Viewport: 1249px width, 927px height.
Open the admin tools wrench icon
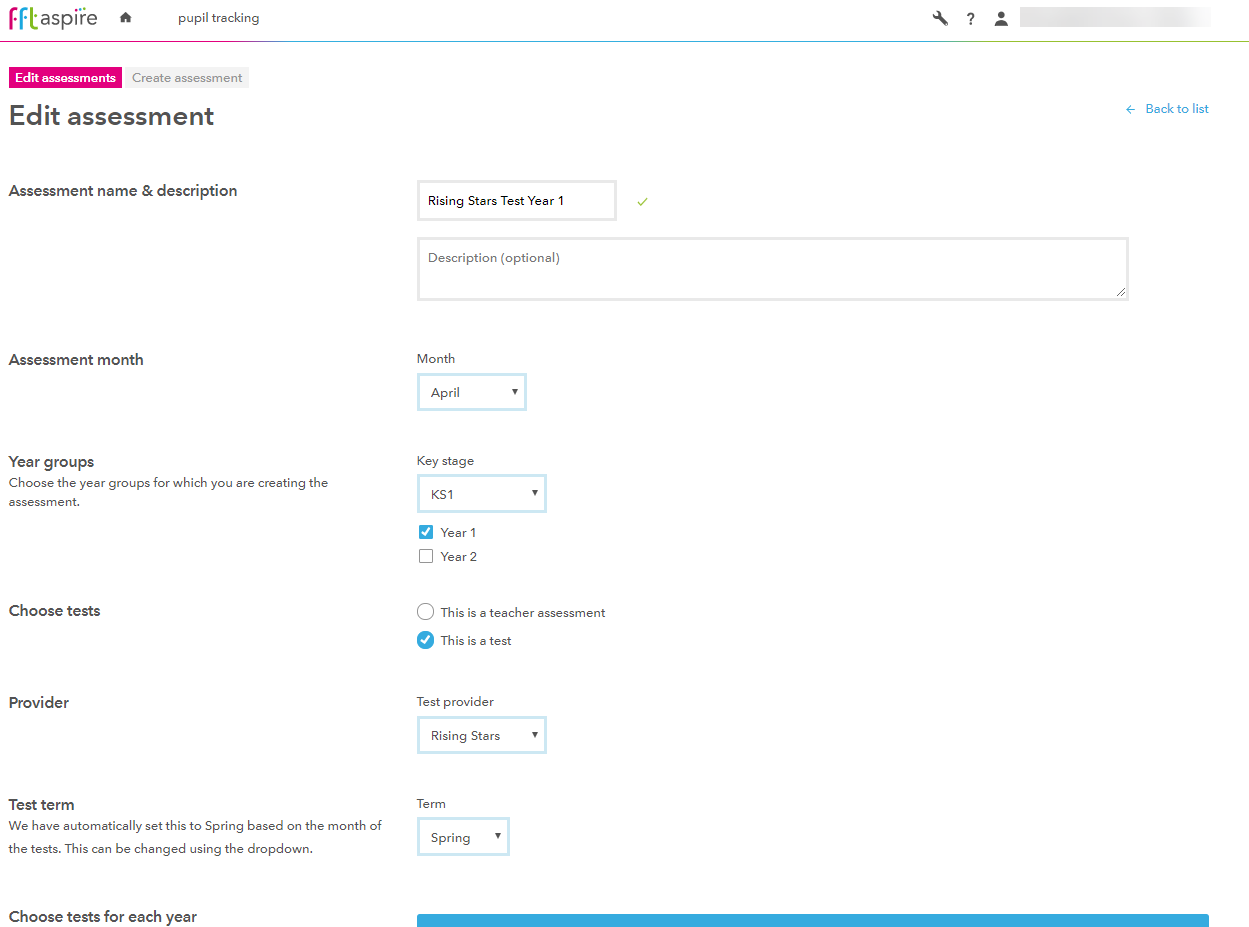(939, 17)
